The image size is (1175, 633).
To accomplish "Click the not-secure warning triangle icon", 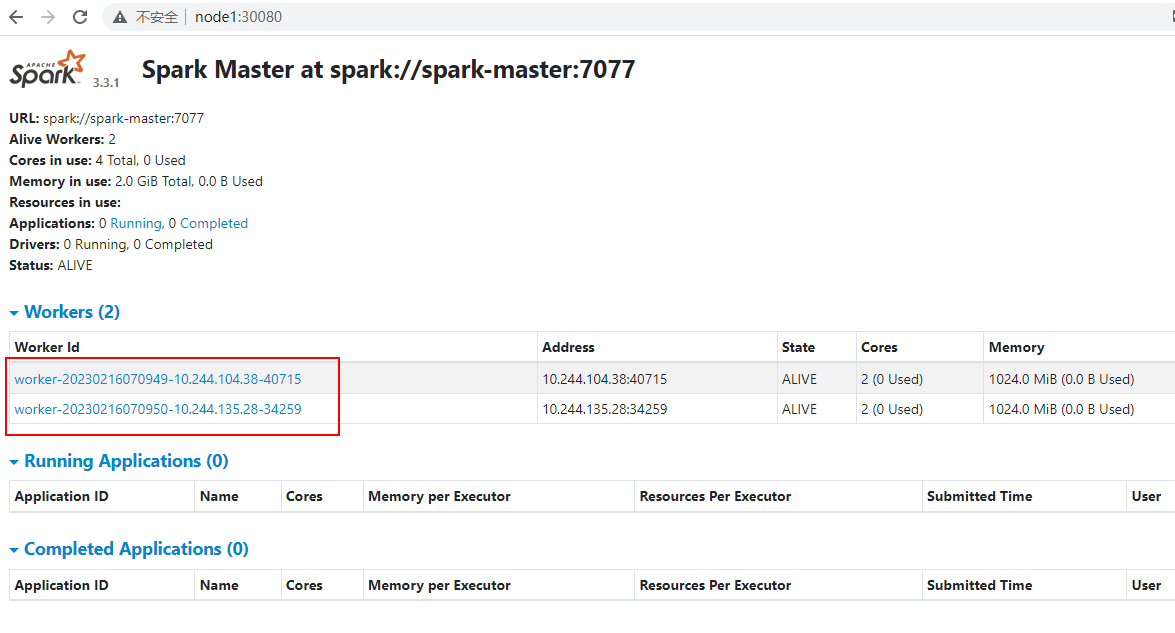I will tap(120, 17).
